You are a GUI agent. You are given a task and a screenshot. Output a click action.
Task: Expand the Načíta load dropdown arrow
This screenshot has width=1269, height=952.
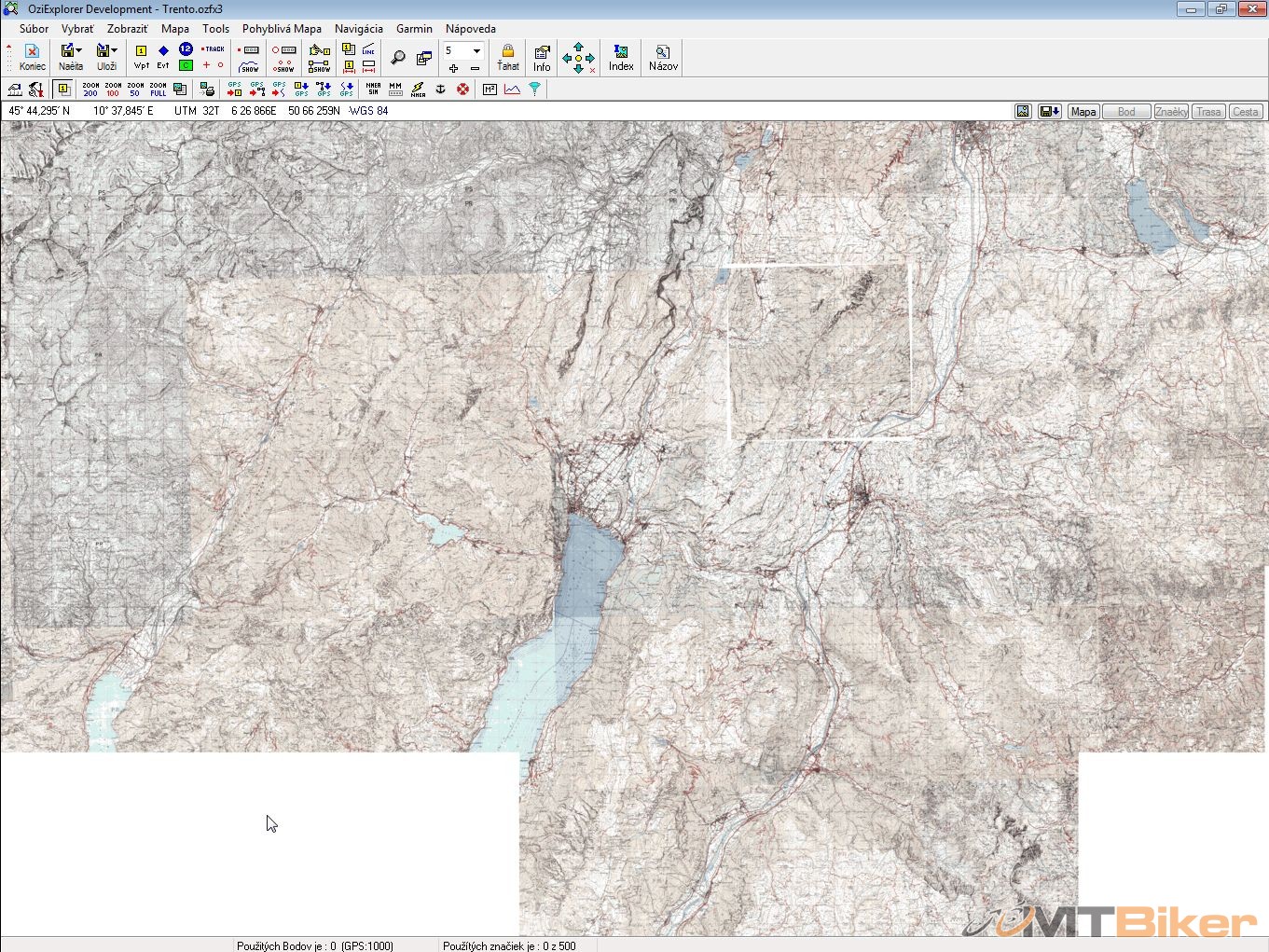click(79, 50)
